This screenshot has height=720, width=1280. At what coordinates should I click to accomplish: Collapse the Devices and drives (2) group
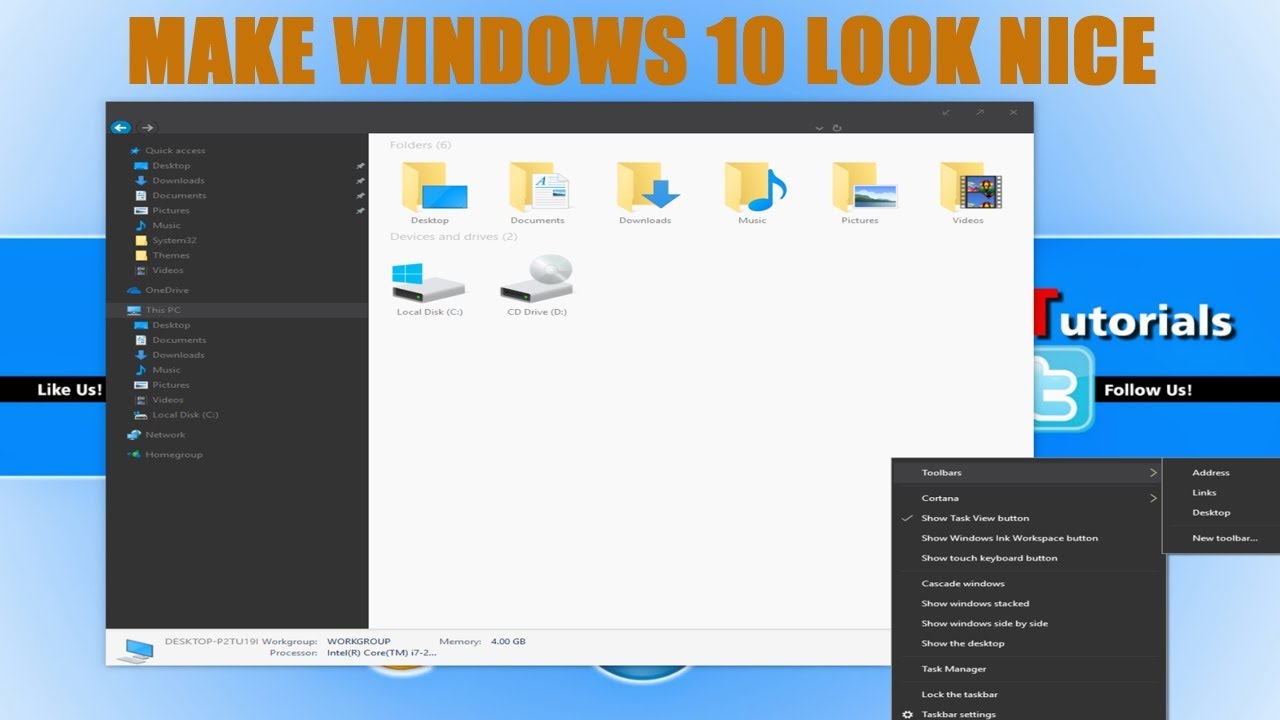[454, 237]
